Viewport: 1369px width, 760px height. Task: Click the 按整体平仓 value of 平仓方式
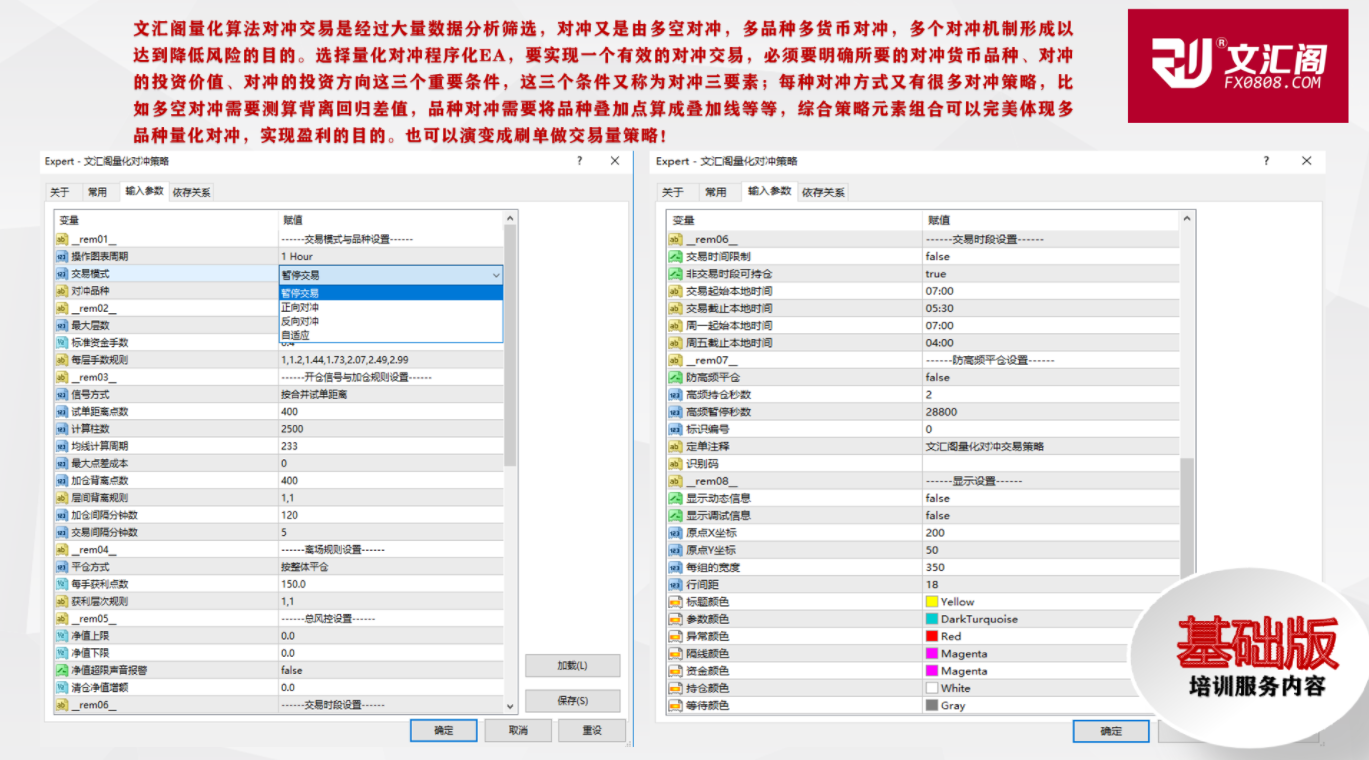305,567
